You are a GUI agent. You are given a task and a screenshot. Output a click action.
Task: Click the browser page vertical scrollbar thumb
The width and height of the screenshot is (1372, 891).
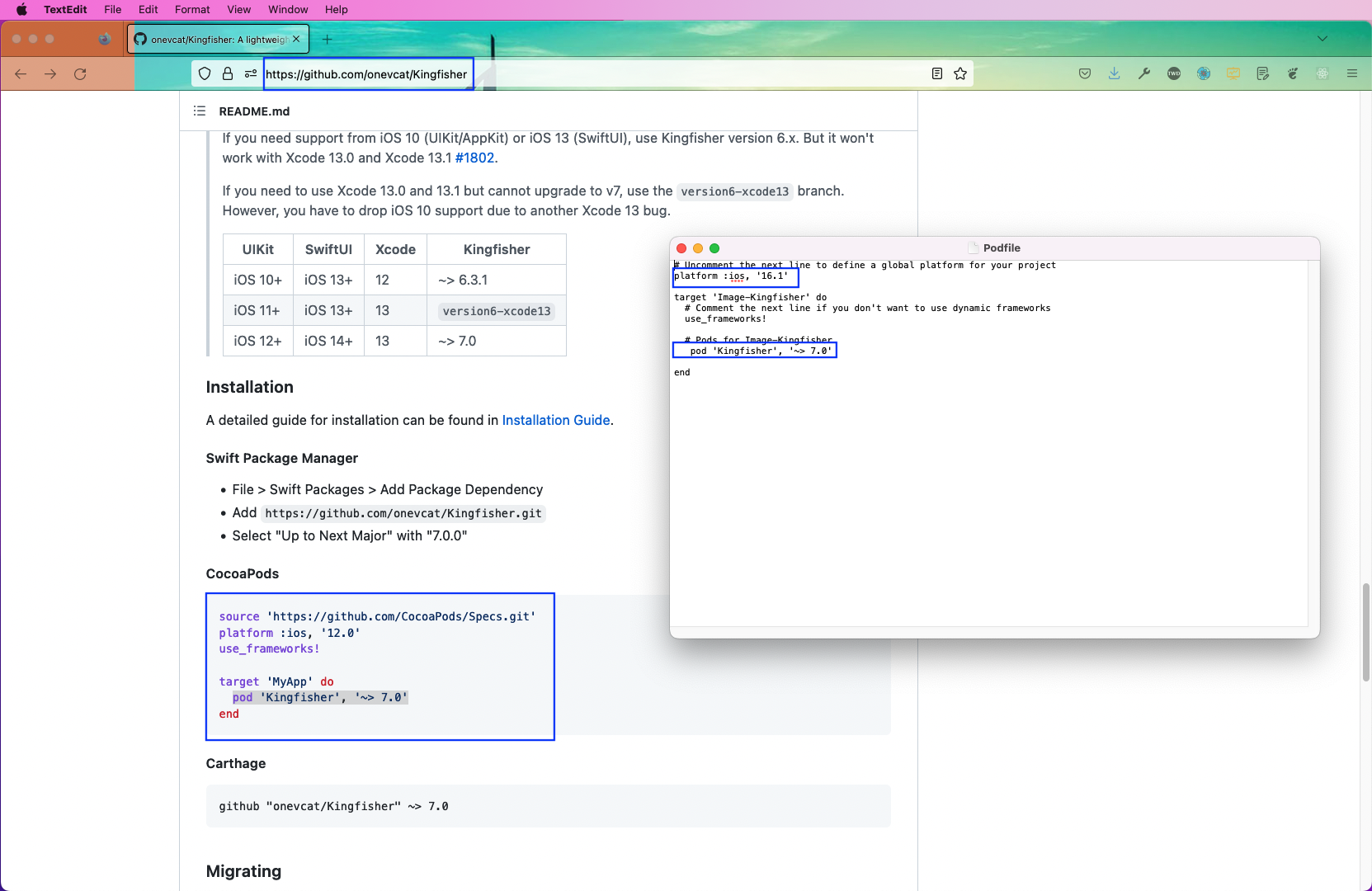1366,632
